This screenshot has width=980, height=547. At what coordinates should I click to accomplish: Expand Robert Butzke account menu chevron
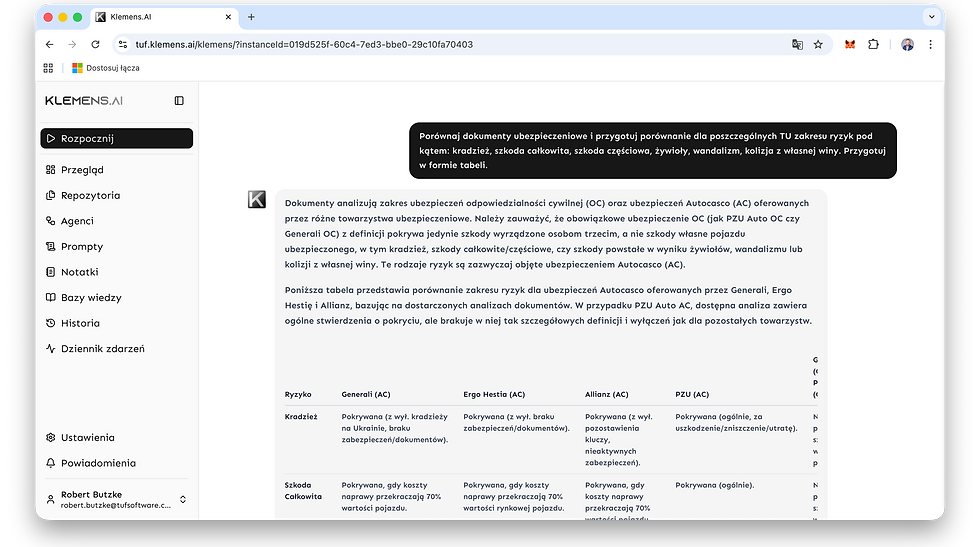183,499
